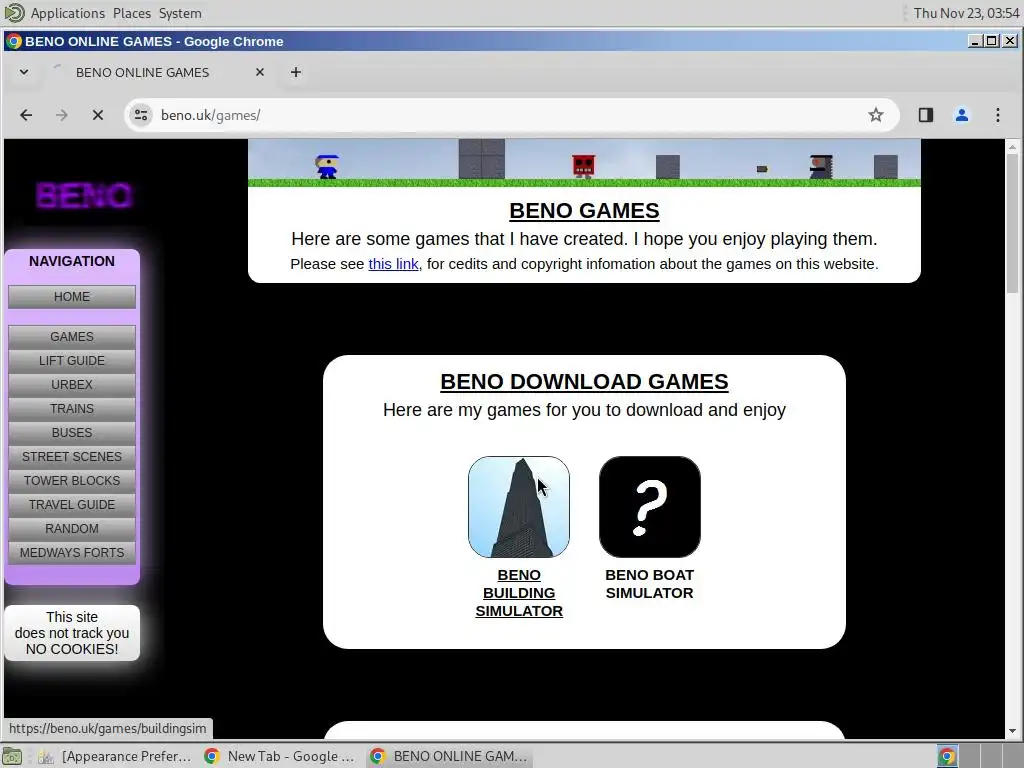Close the BENO ONLINE GAMES tab
Image resolution: width=1024 pixels, height=768 pixels.
pyautogui.click(x=260, y=72)
